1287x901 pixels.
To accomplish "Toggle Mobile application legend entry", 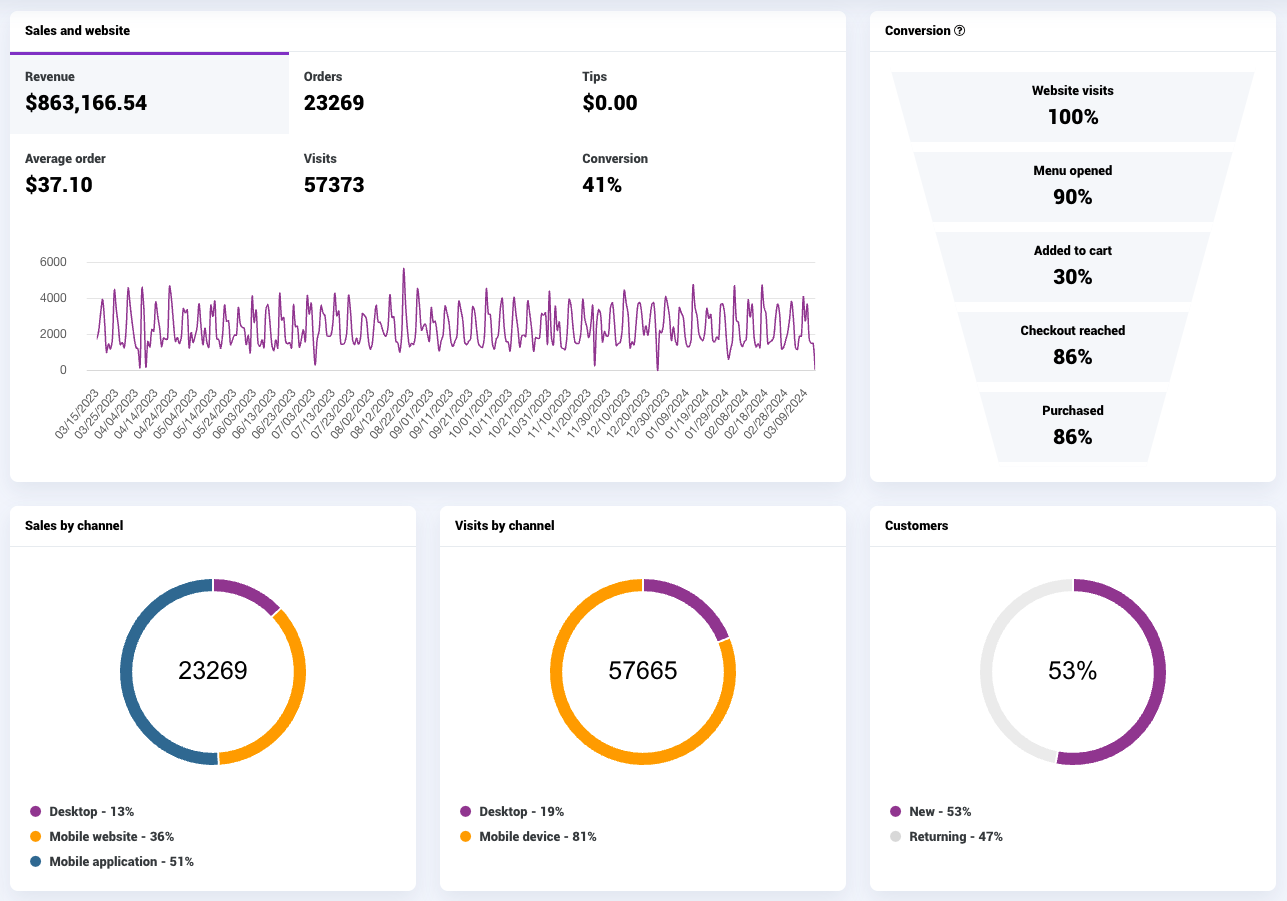I will click(x=112, y=862).
